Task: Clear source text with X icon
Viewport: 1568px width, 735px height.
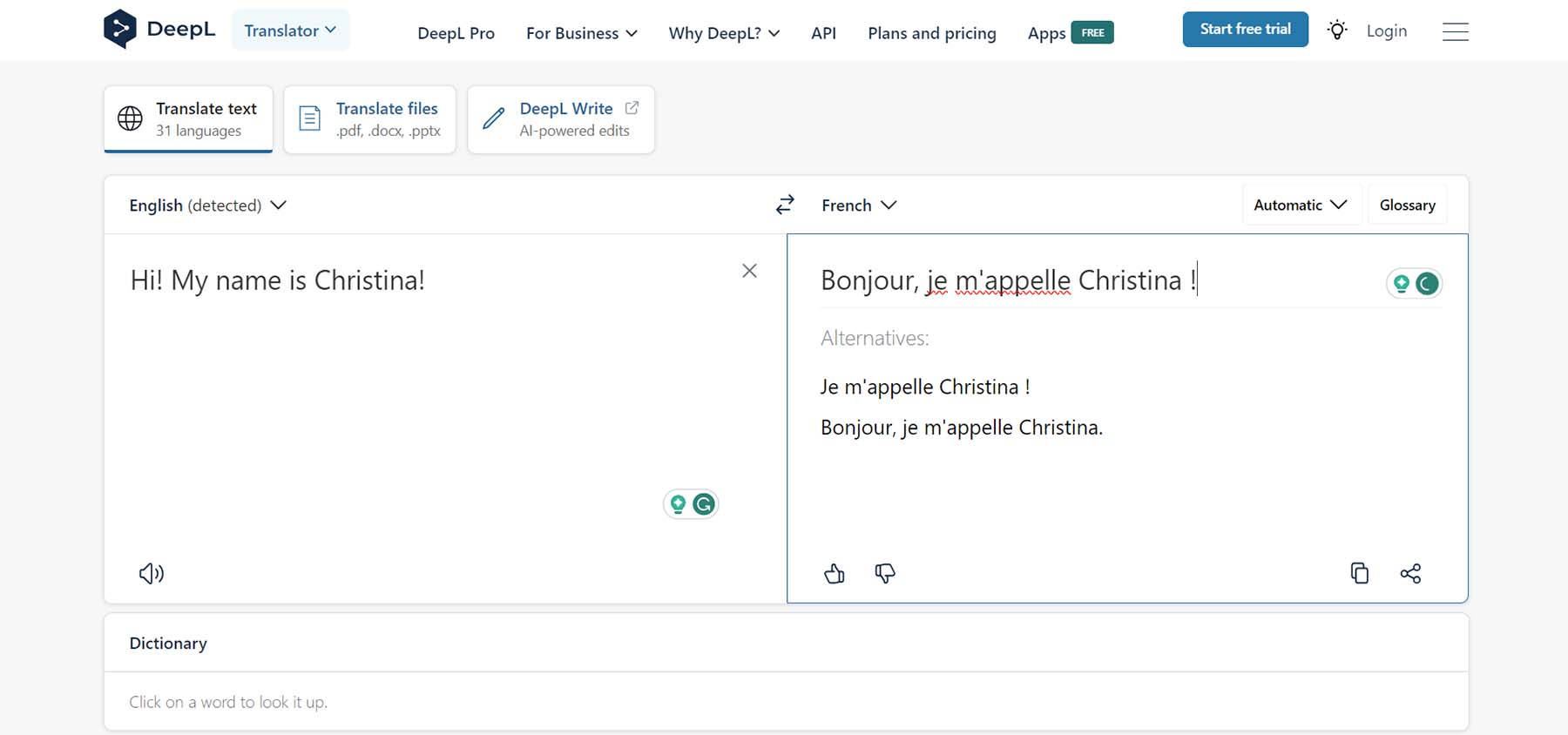Action: point(749,271)
